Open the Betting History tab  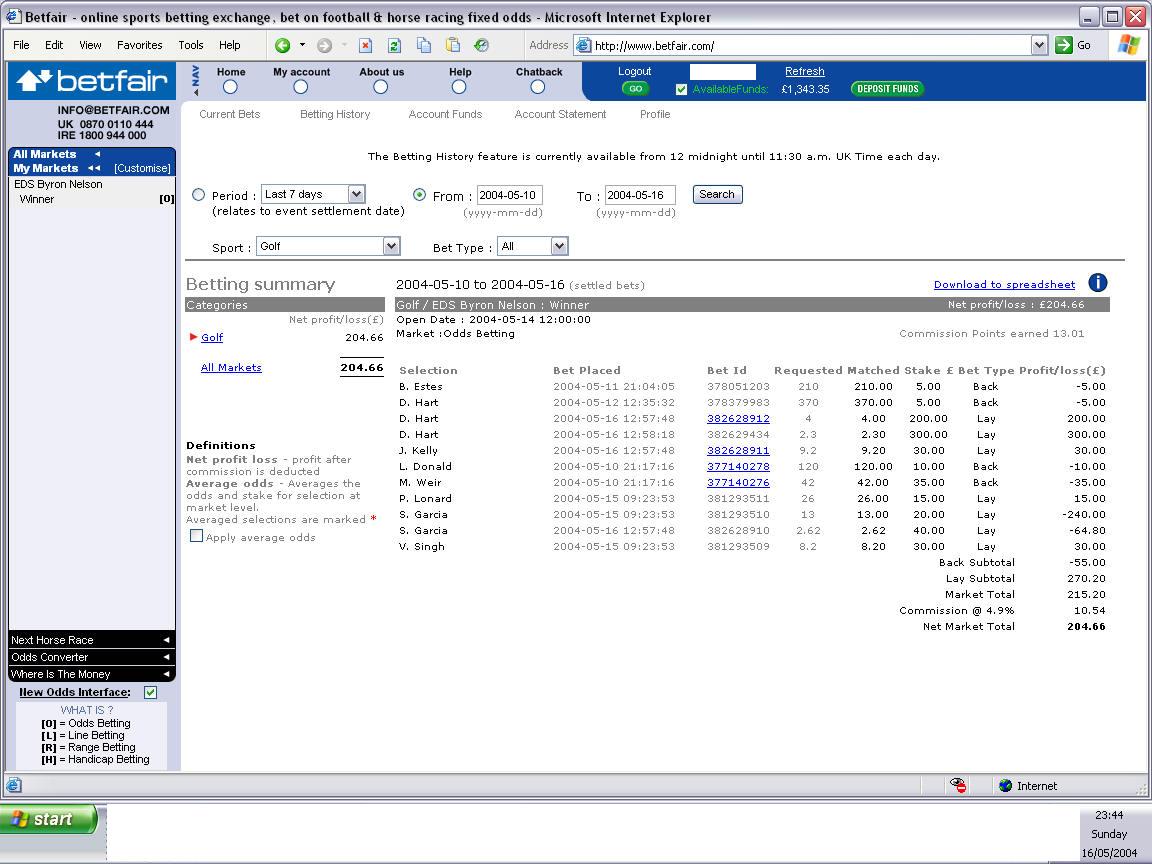[335, 114]
